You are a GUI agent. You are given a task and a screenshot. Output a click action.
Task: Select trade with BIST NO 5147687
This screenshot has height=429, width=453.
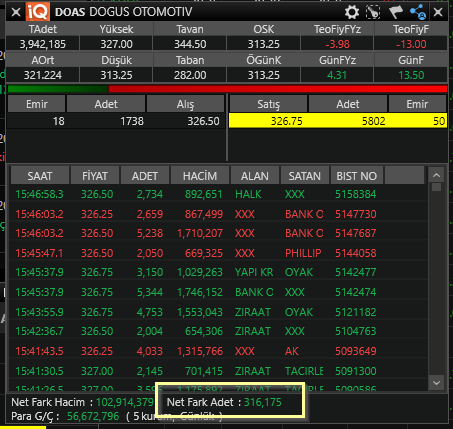(x=218, y=233)
